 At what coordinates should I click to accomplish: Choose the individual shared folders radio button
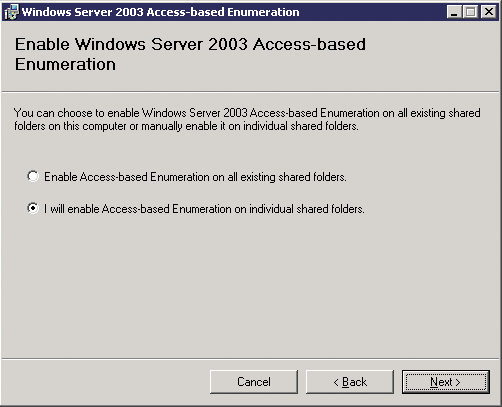pyautogui.click(x=33, y=208)
